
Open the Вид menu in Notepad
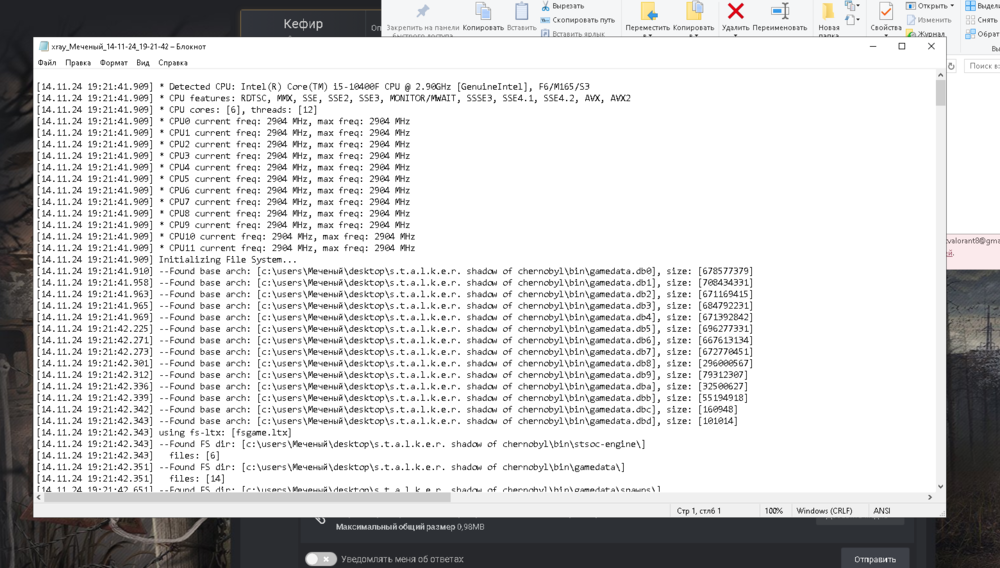(143, 63)
